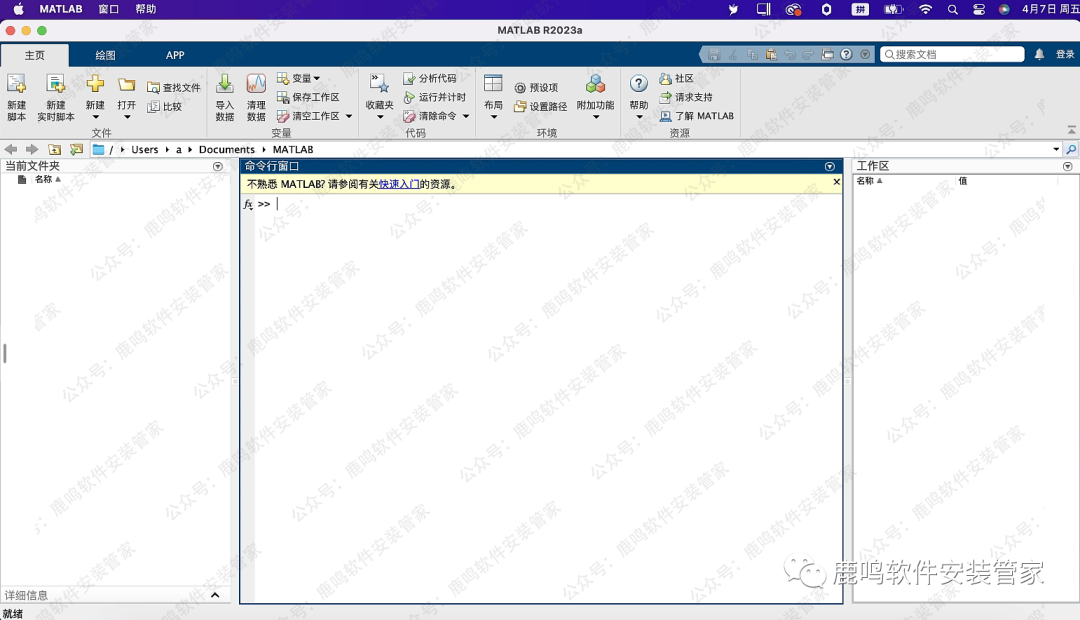Click the 查找文件 (Find Files) icon

[154, 88]
